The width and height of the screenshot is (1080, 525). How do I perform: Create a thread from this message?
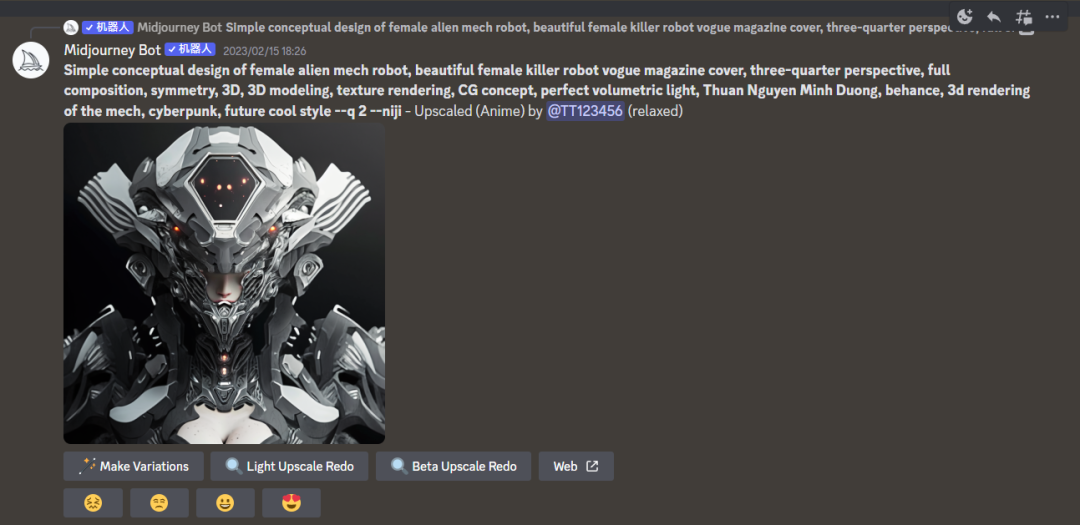pyautogui.click(x=1024, y=17)
